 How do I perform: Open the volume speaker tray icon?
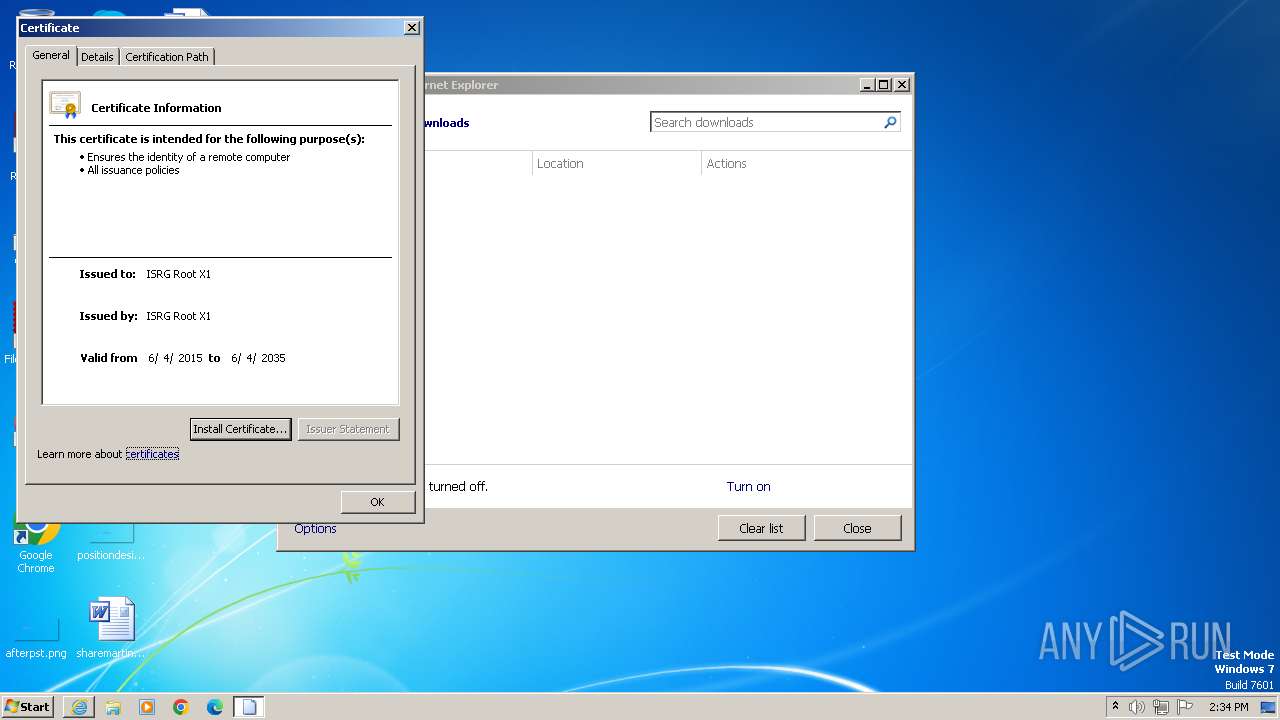[1137, 707]
